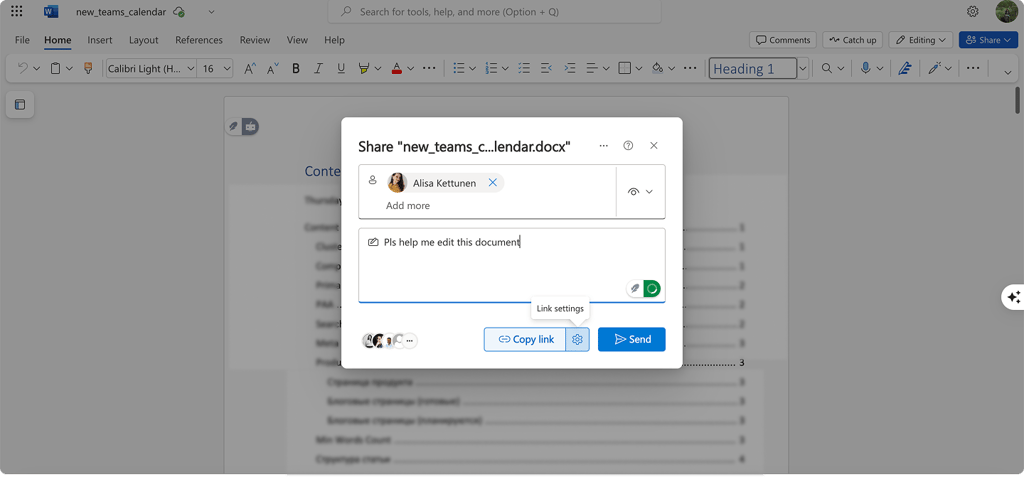Open more options in Share dialog
1024x477 pixels.
pos(603,146)
